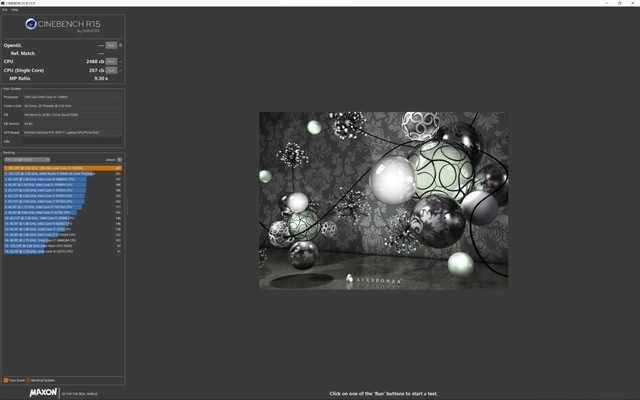Select the top orange ranking entry
This screenshot has height=400, width=640.
(x=62, y=167)
